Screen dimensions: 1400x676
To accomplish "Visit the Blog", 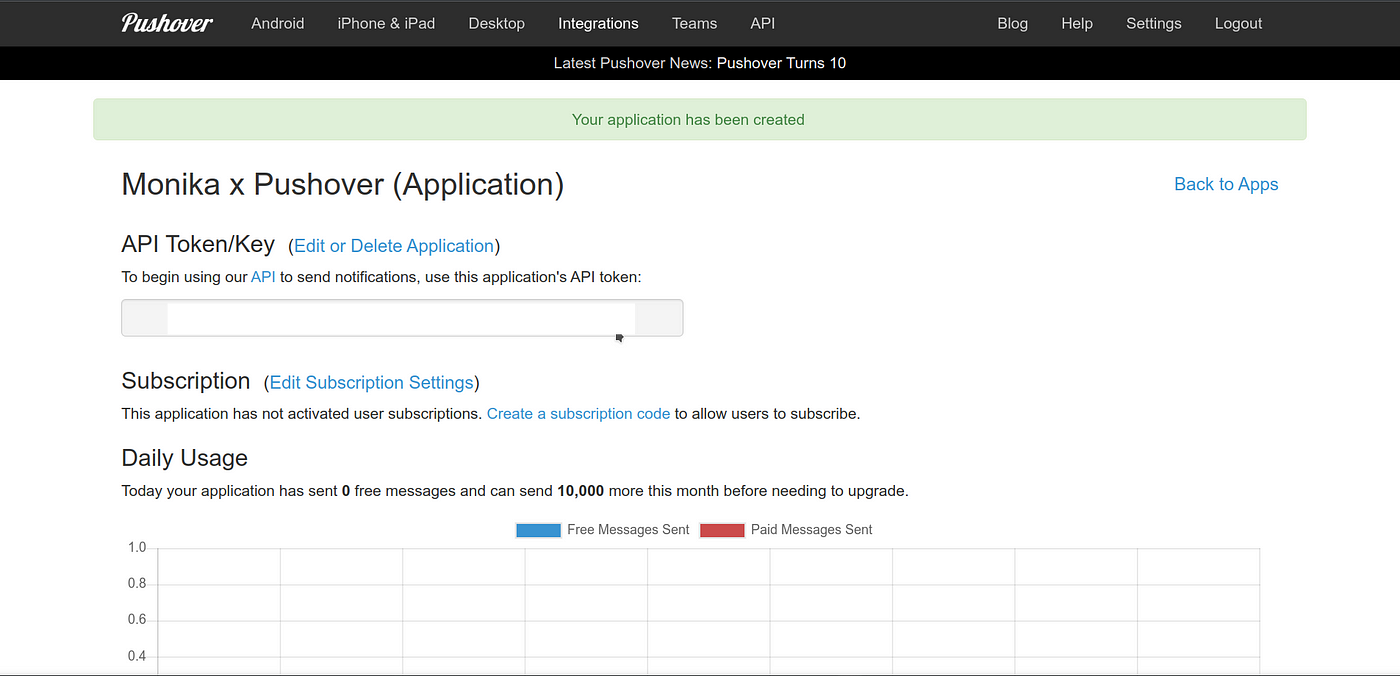I will [x=1012, y=23].
